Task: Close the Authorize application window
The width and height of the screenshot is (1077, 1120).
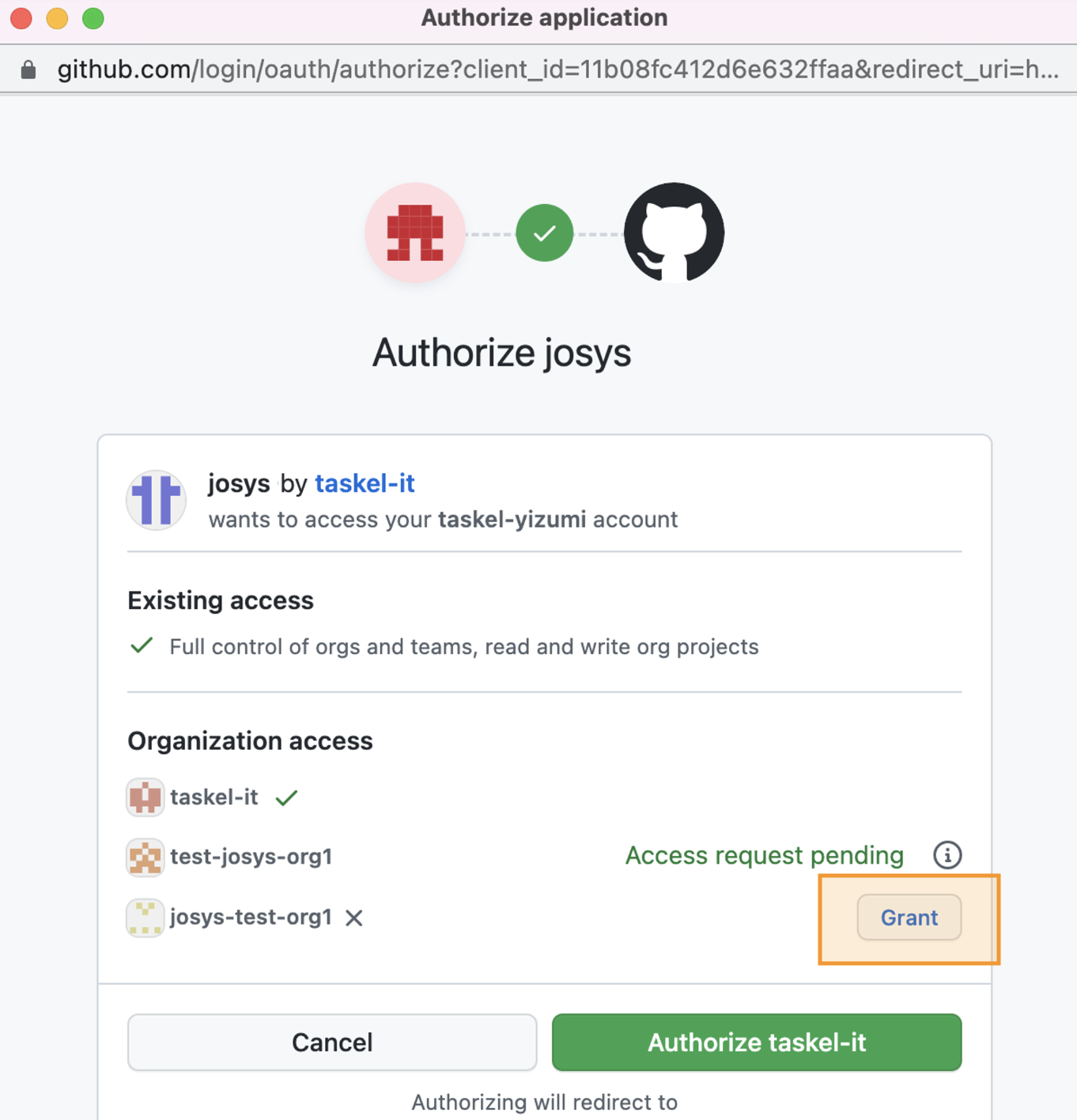Action: (x=21, y=17)
